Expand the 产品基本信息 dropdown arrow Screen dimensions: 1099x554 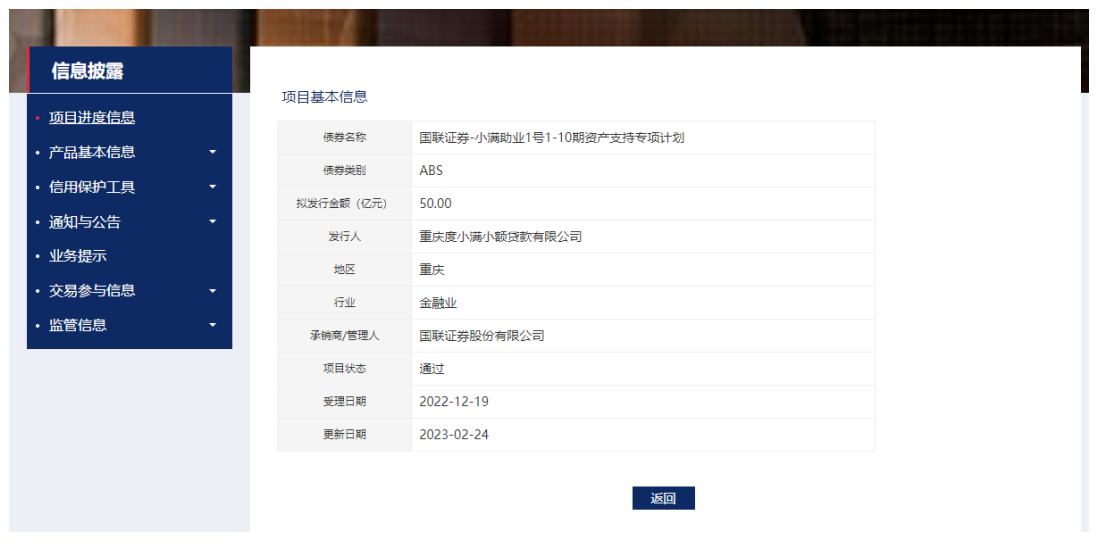click(x=212, y=152)
